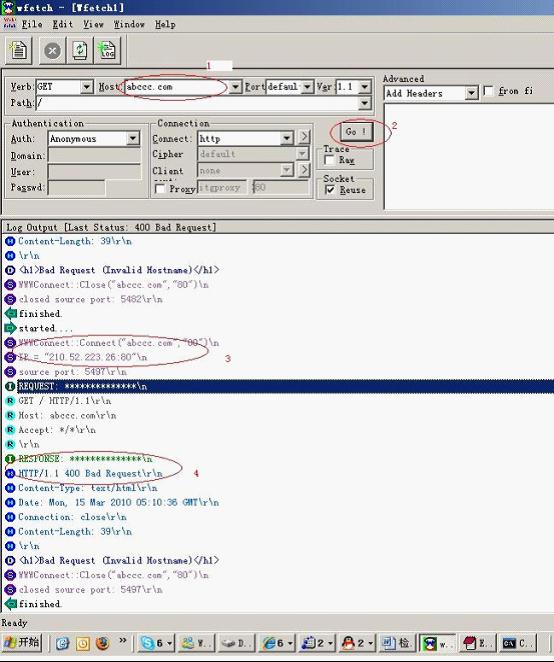Open the Port default dropdown
The width and height of the screenshot is (554, 662).
tap(308, 87)
